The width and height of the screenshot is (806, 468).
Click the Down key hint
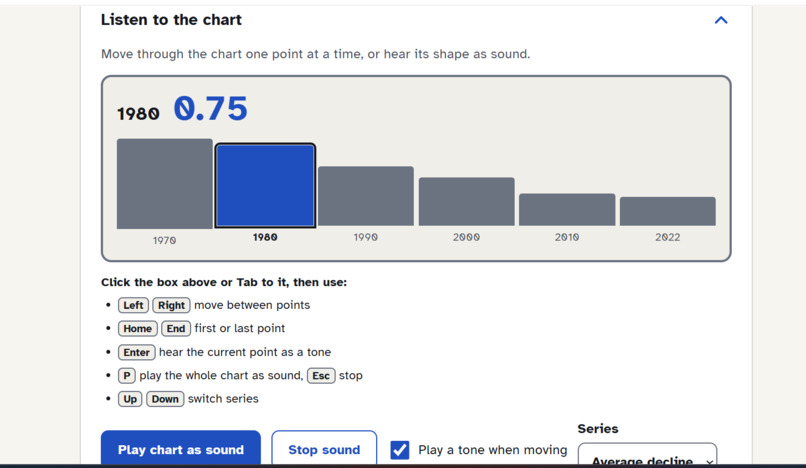(x=165, y=399)
